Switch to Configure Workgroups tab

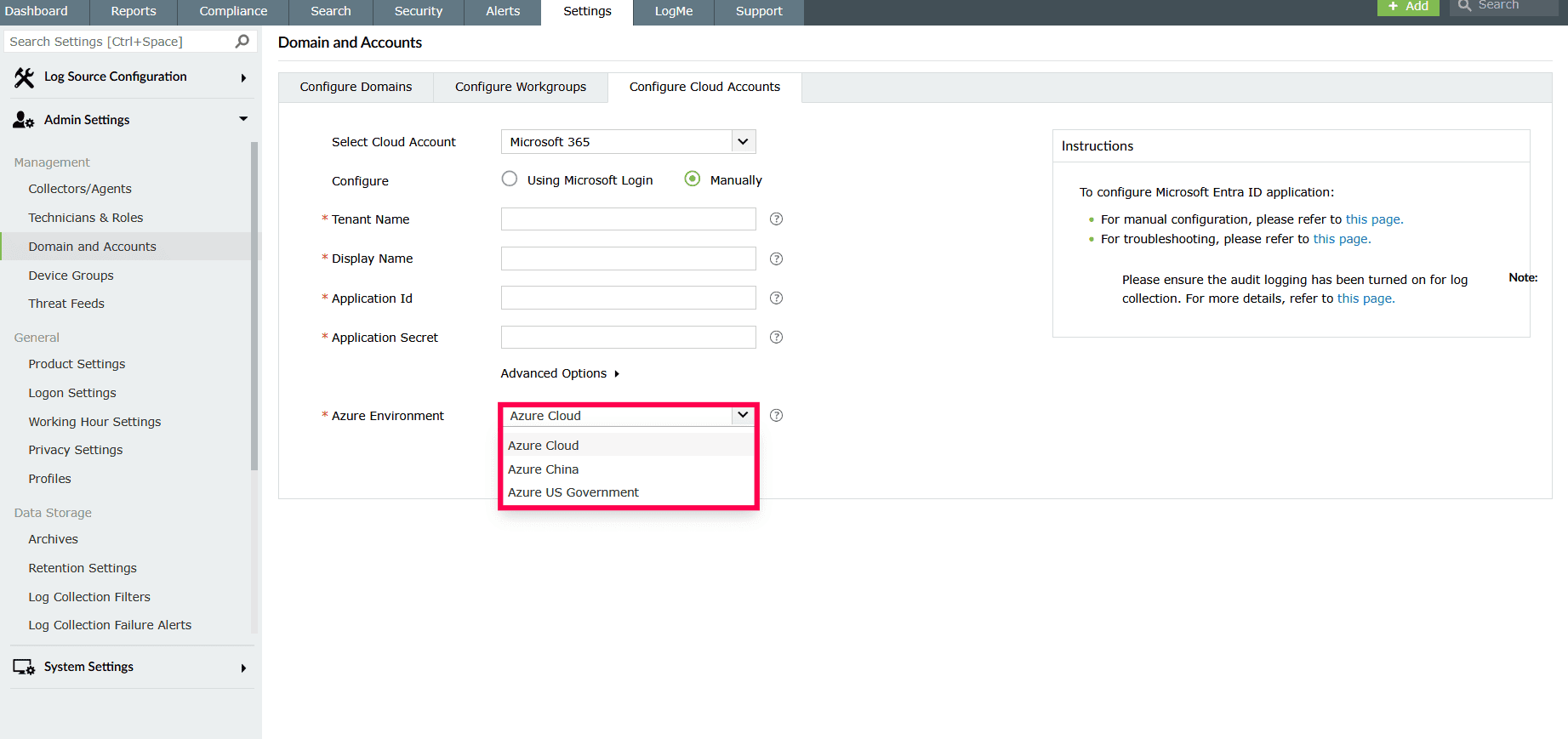click(521, 87)
